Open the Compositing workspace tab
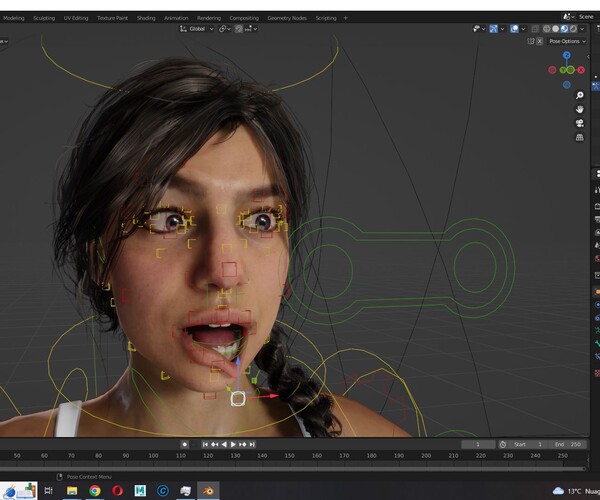The height and width of the screenshot is (500, 600). click(244, 18)
